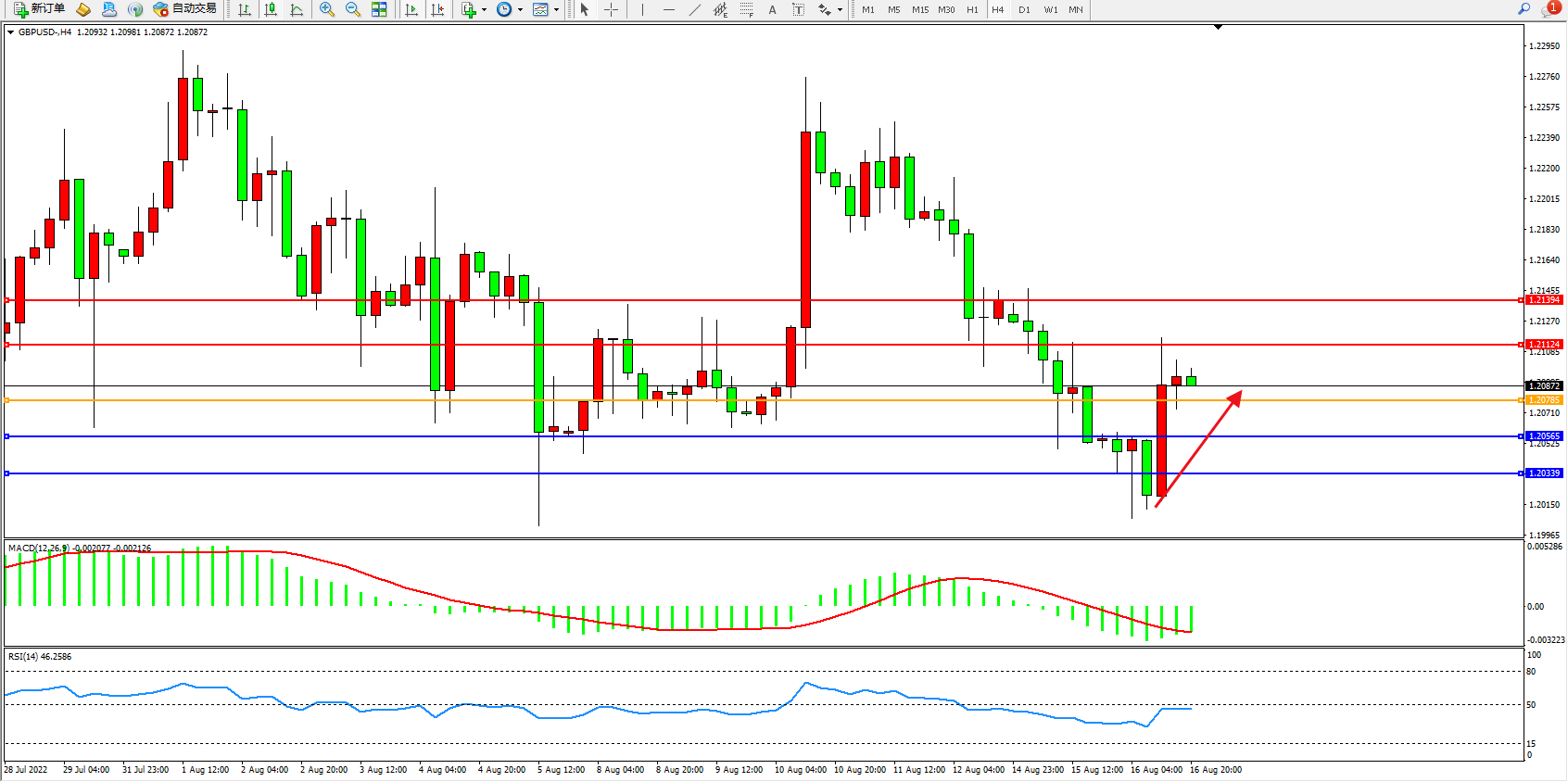Click the tile windows icon

379,9
